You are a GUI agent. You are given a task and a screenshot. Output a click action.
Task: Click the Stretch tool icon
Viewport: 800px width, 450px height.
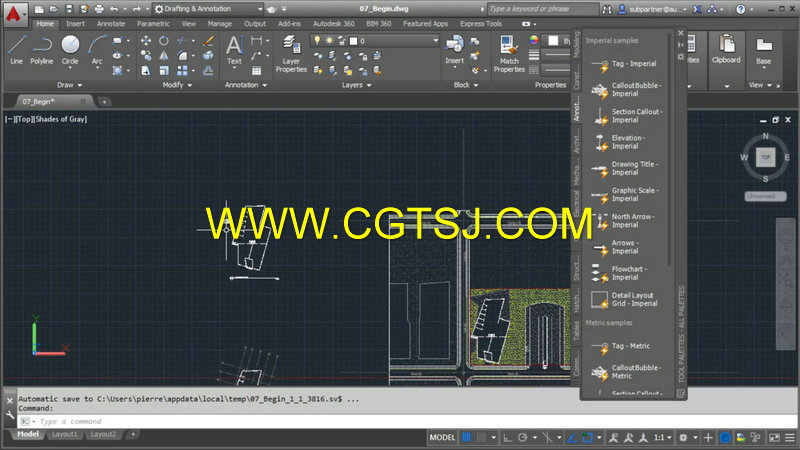(x=146, y=70)
